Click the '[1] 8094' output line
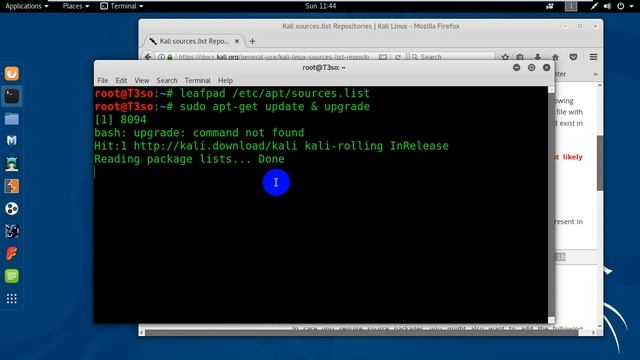The width and height of the screenshot is (640, 360). (120, 120)
